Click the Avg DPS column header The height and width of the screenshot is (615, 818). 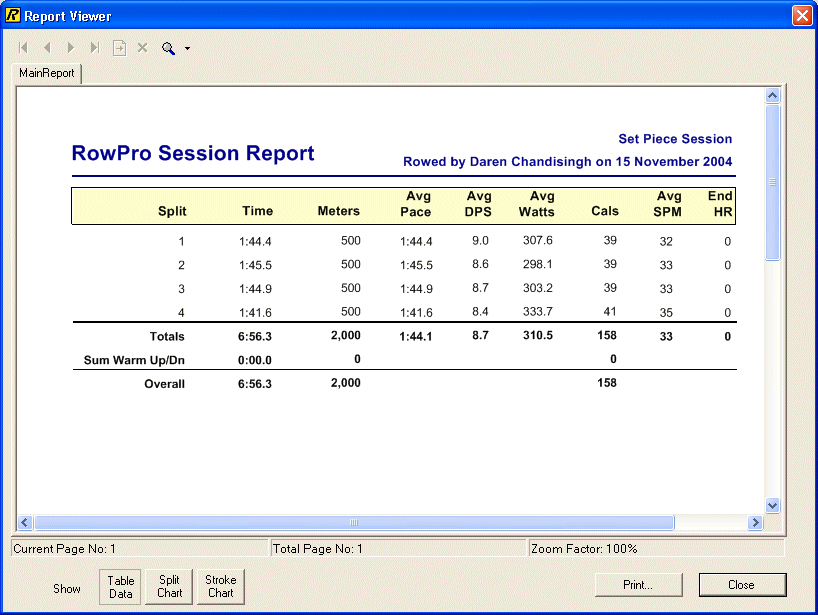[478, 204]
